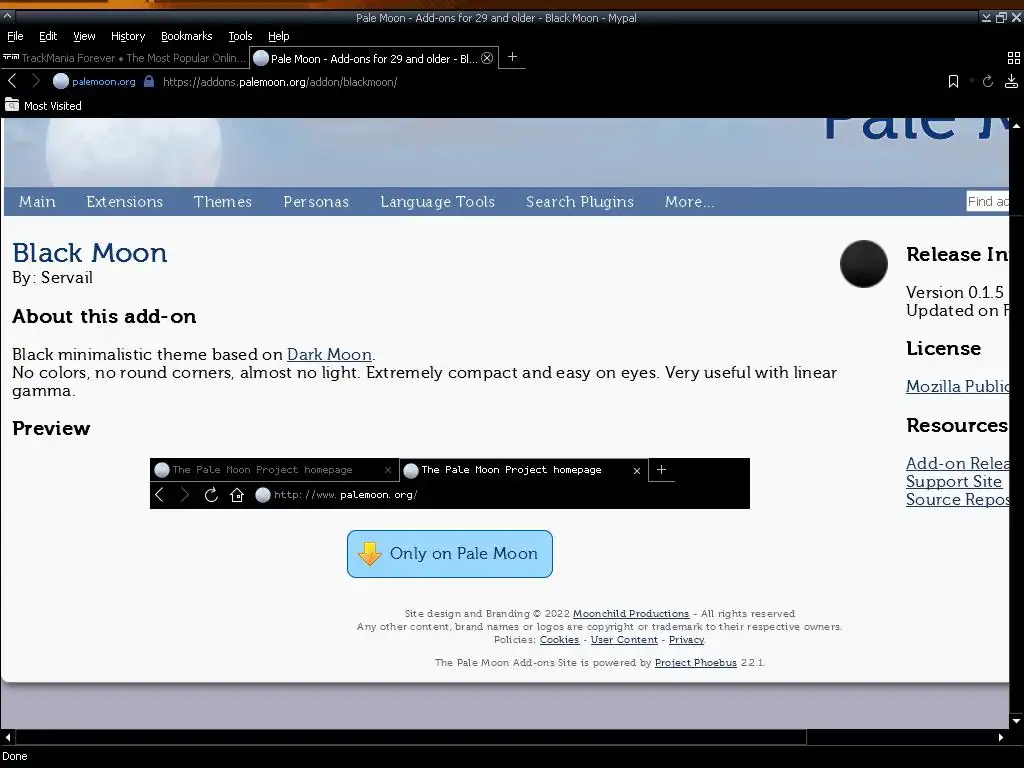Open the History menu
1024x768 pixels.
click(128, 36)
